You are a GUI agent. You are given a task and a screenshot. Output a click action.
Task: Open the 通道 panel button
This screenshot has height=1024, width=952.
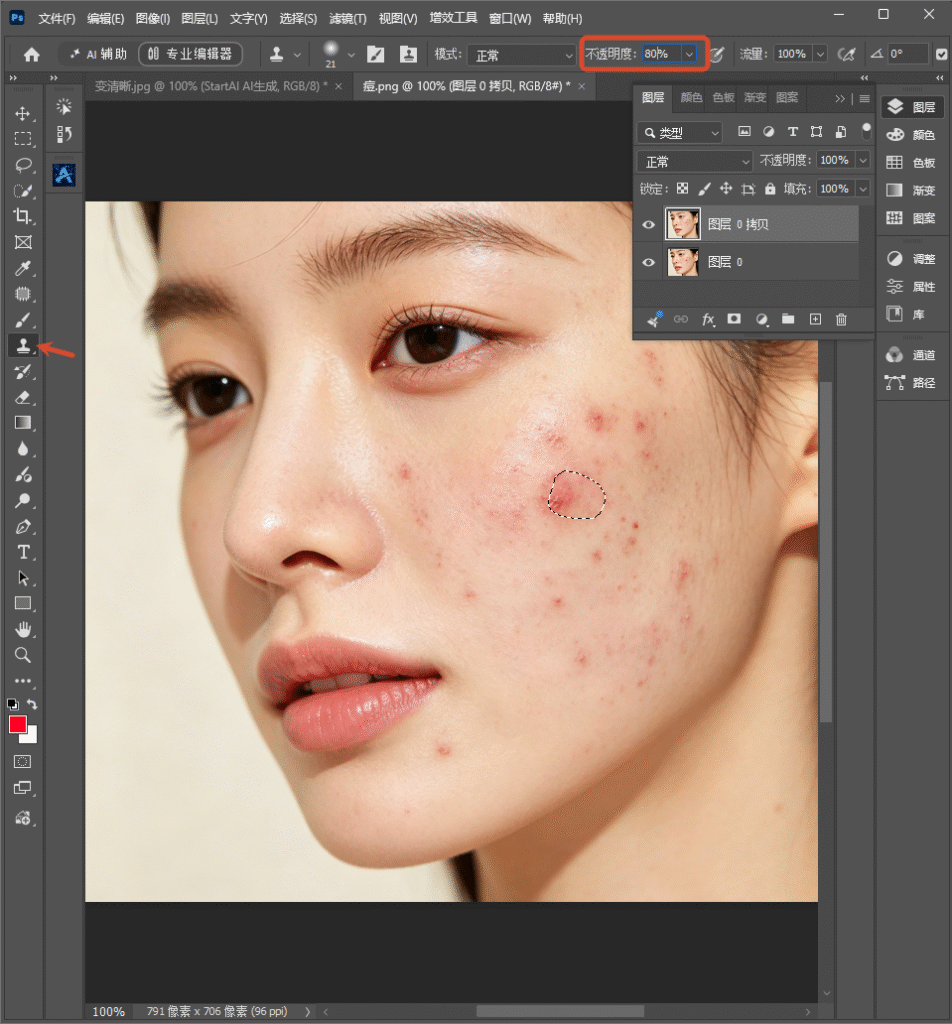[x=912, y=355]
